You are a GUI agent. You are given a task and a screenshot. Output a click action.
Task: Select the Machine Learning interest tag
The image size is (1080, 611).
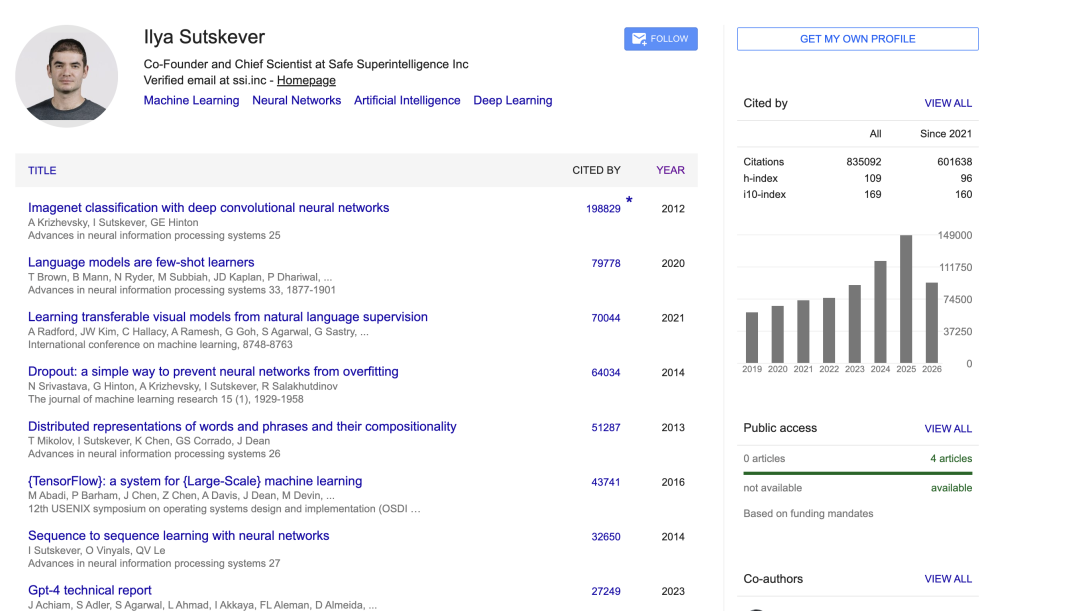tap(191, 101)
